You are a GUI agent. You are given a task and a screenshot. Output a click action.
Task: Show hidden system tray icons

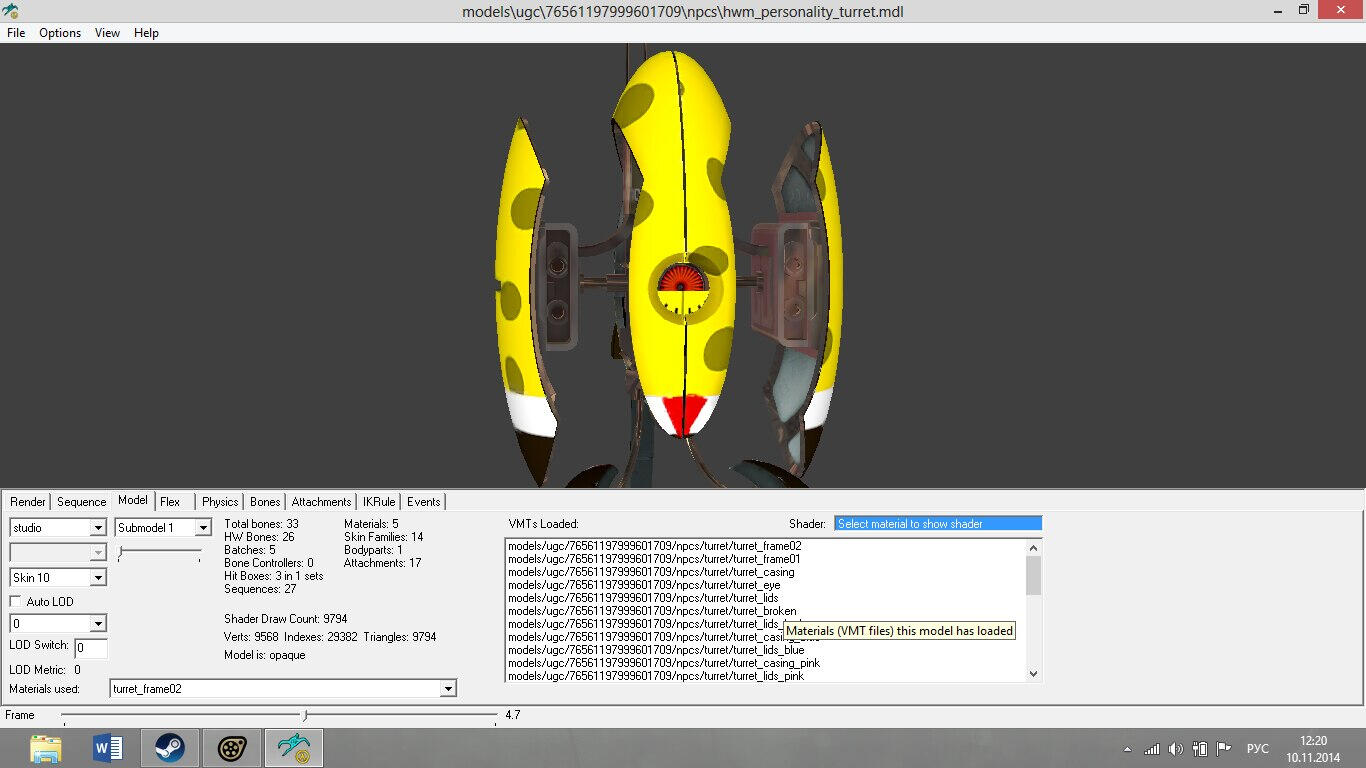click(x=1128, y=749)
